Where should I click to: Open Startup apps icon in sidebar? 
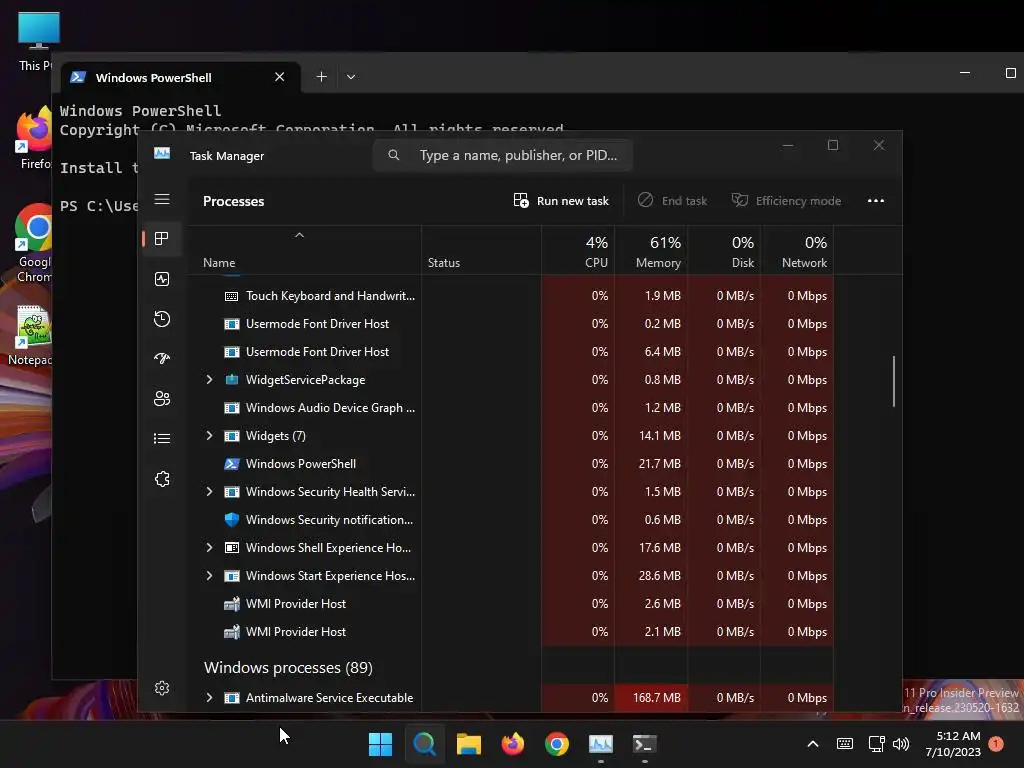pyautogui.click(x=162, y=359)
